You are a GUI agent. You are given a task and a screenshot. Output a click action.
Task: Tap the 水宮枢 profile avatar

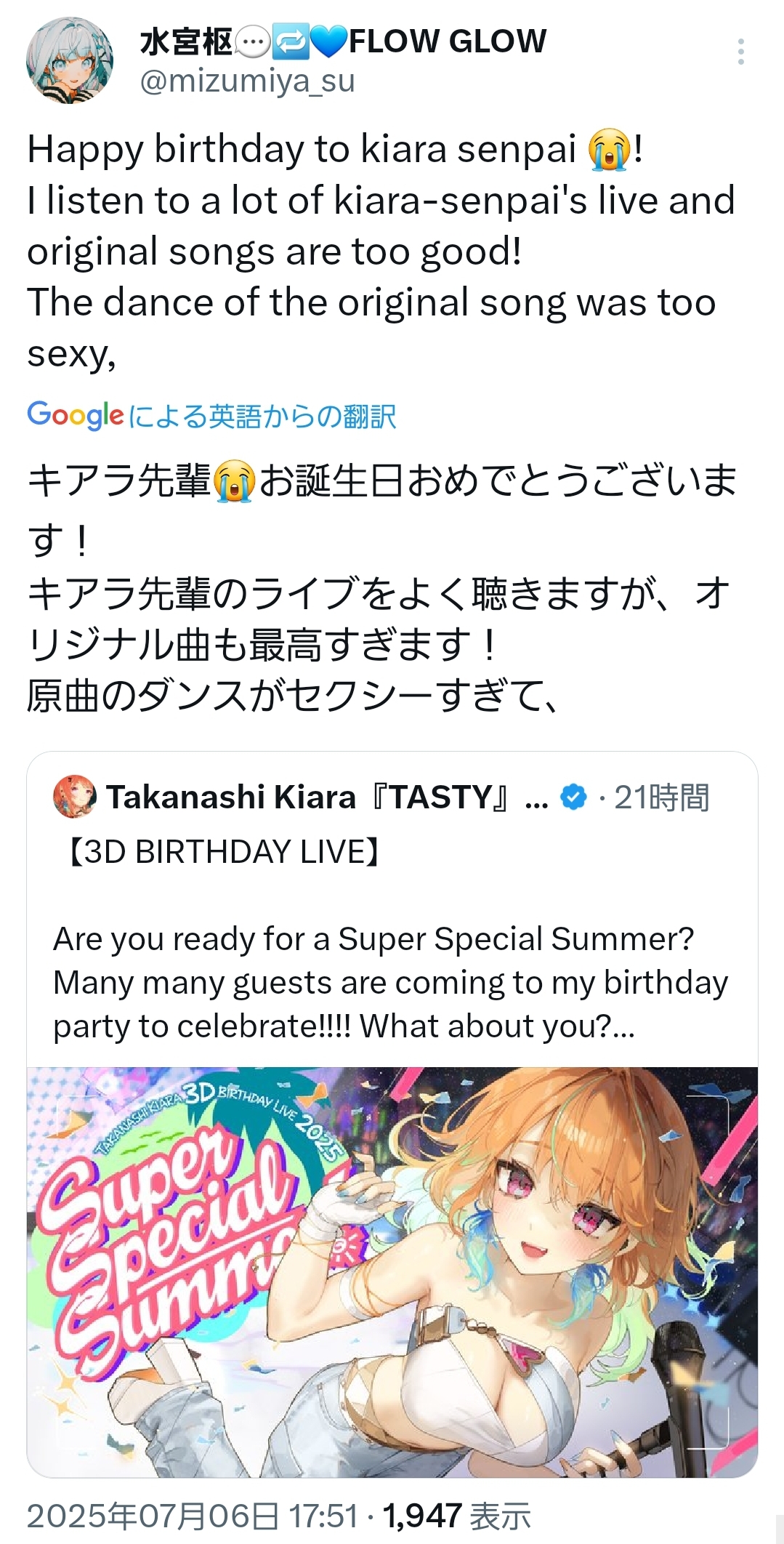click(70, 60)
